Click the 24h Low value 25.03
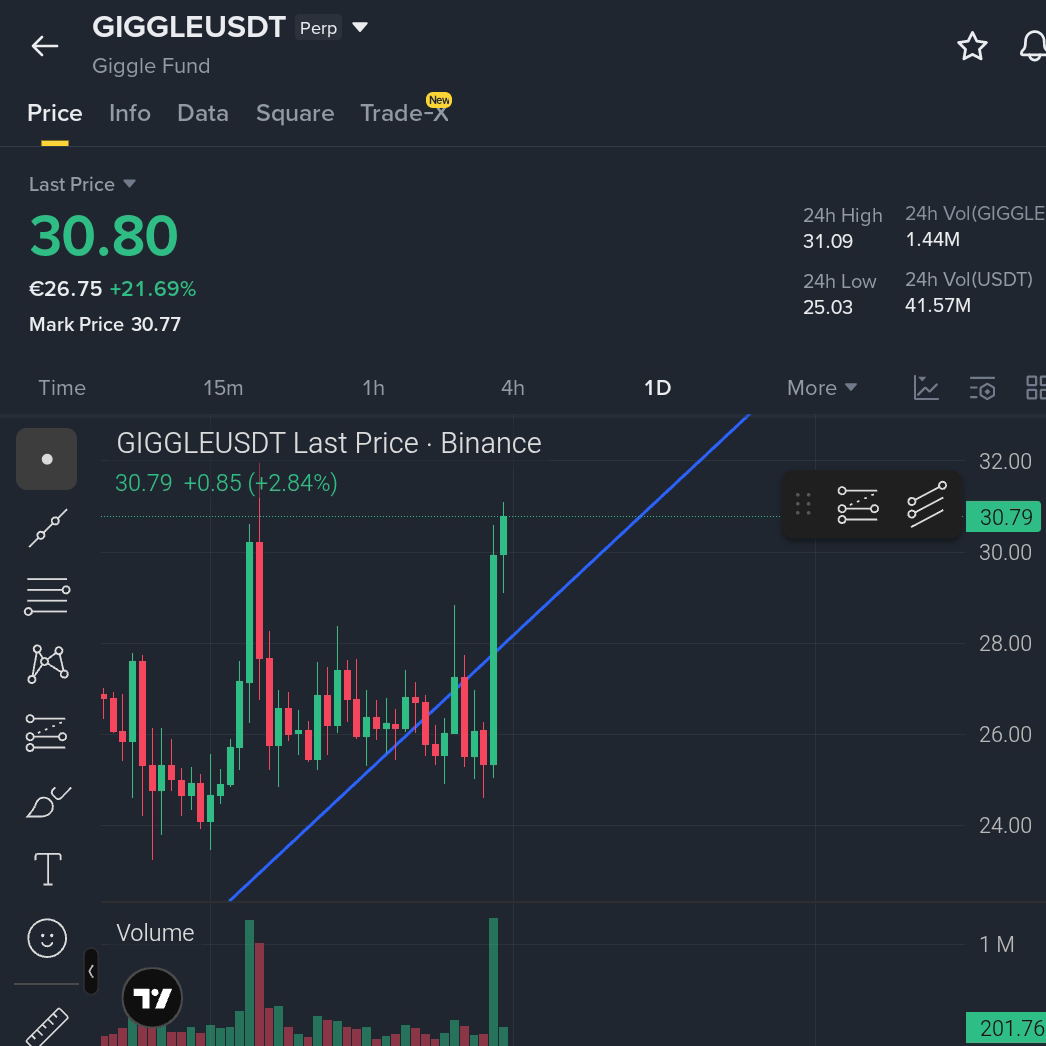Screen dimensions: 1046x1046 828,307
